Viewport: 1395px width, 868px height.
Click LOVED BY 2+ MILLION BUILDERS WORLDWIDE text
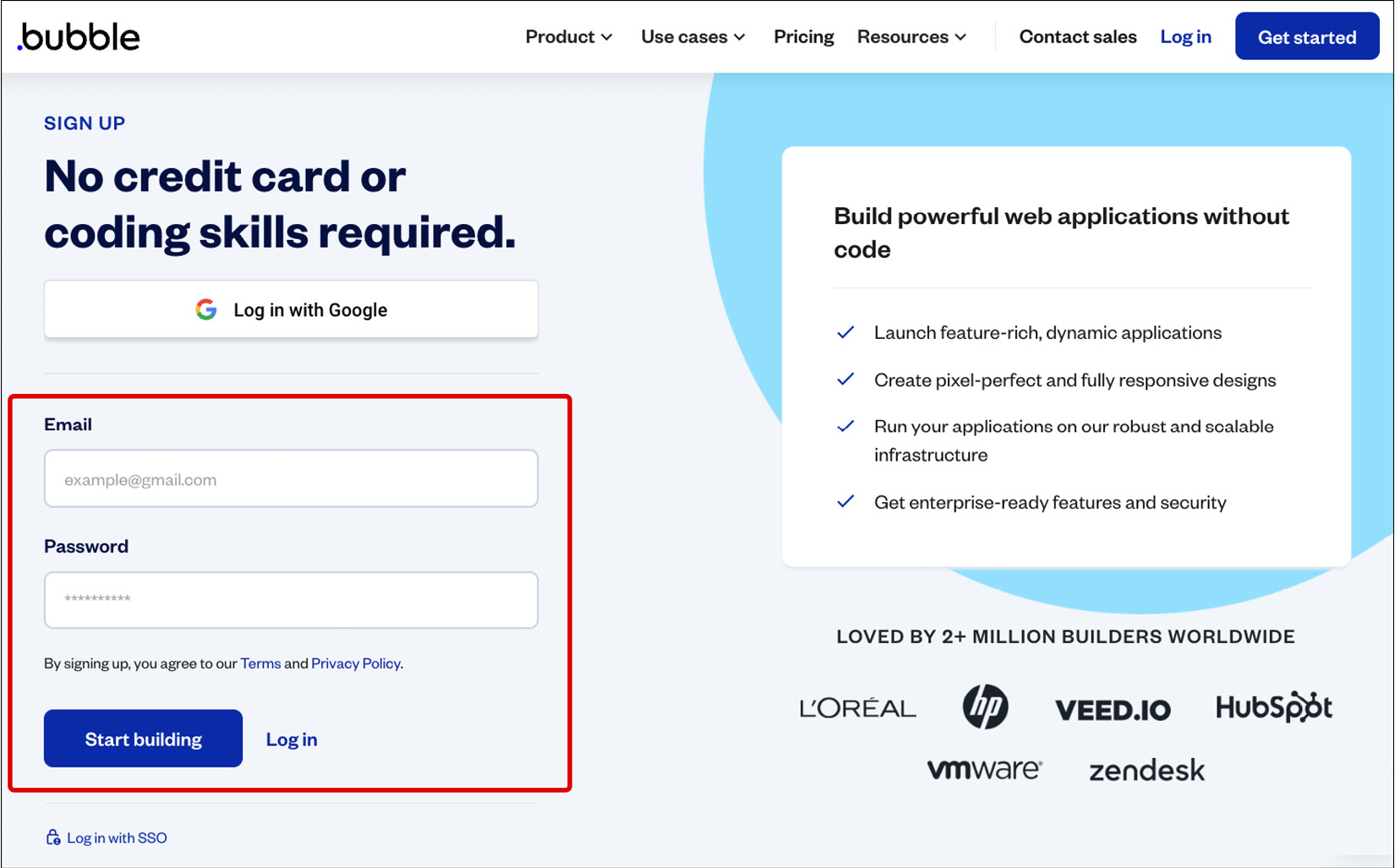1065,636
